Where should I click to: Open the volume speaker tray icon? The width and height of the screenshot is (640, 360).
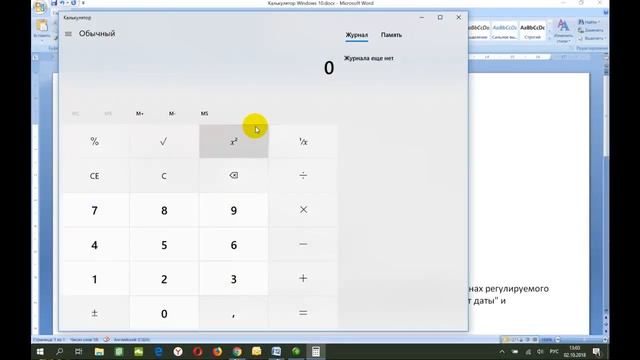(540, 351)
